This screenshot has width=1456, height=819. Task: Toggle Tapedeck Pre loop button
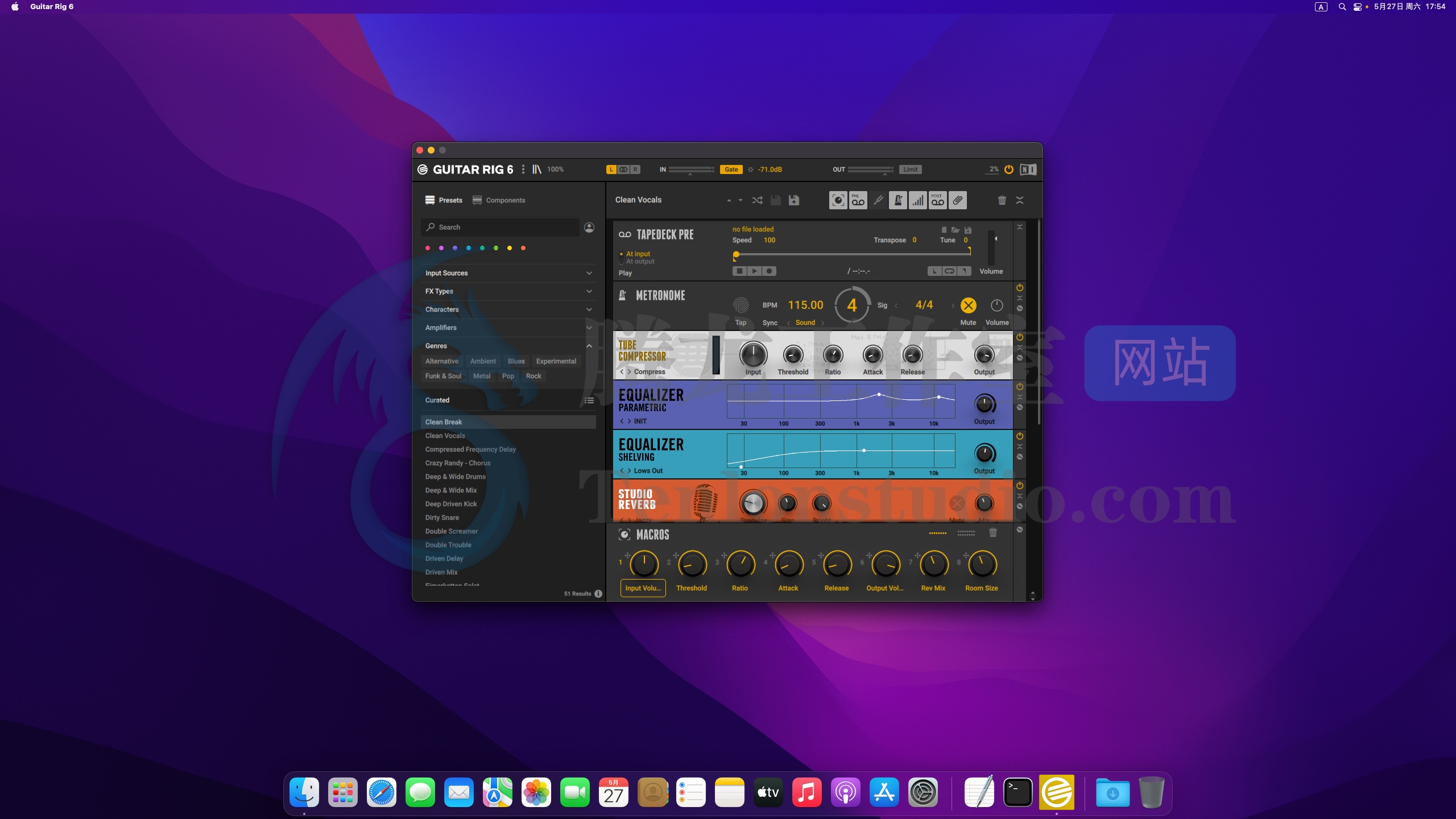(x=949, y=271)
